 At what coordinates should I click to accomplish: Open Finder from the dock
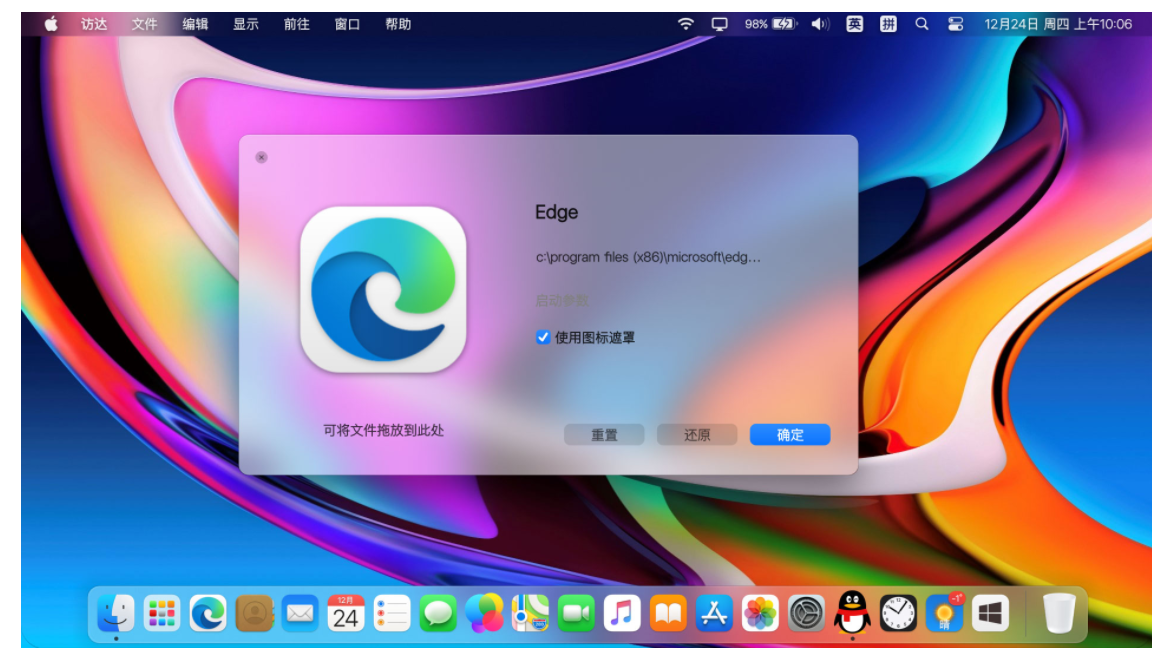(115, 613)
